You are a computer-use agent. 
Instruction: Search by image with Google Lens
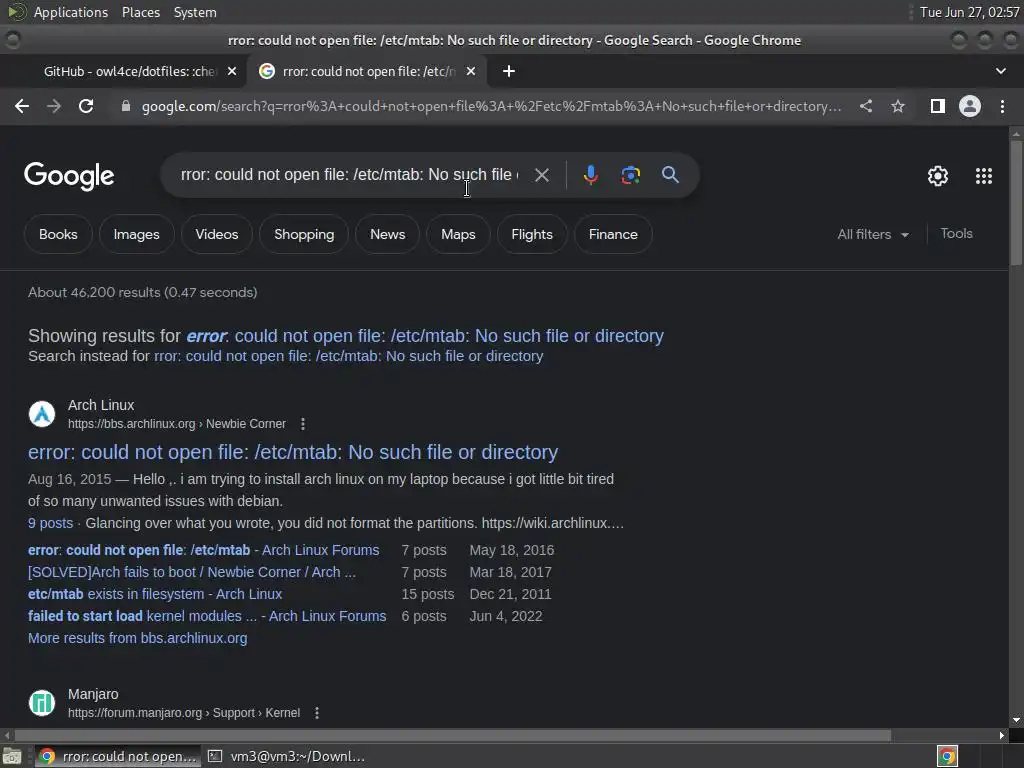point(630,175)
